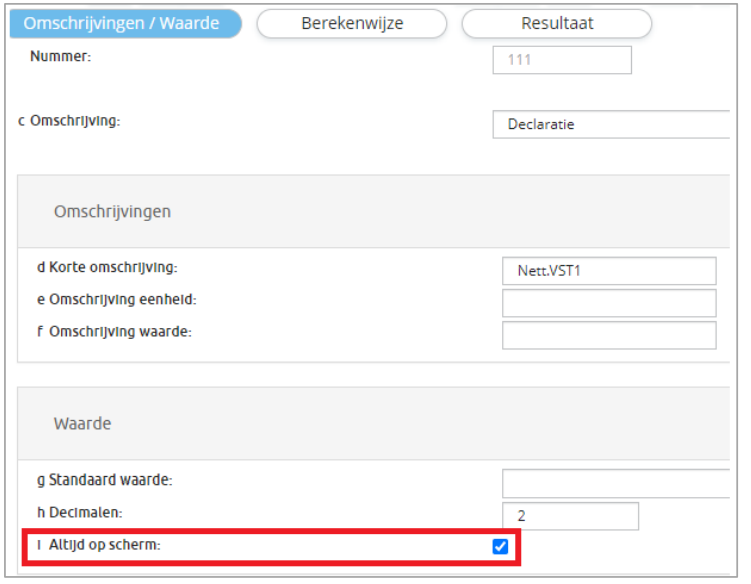
Task: Click the empty Omschrijving waarde input
Action: pyautogui.click(x=609, y=335)
